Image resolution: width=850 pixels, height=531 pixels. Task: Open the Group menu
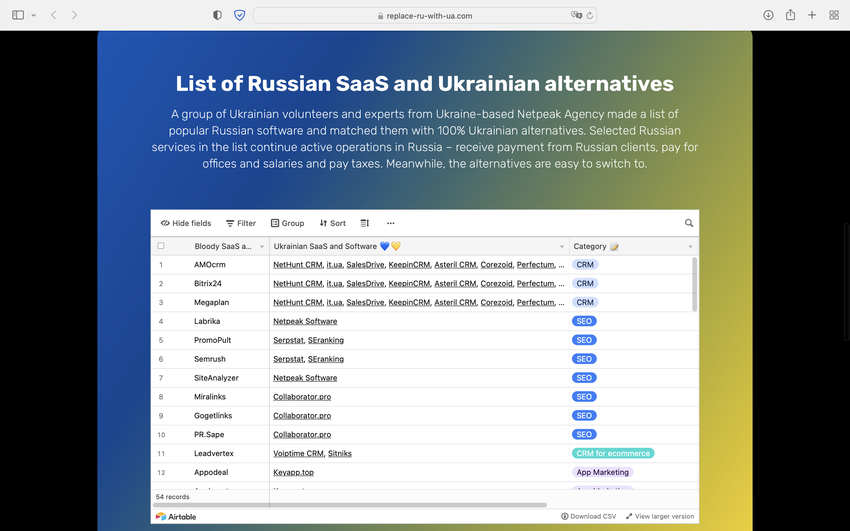[x=287, y=223]
